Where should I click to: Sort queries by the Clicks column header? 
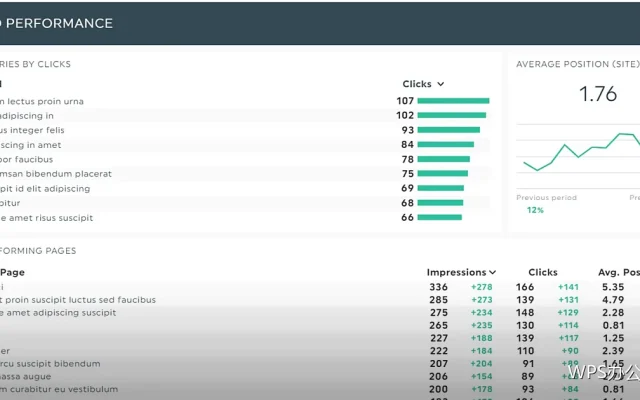click(423, 84)
